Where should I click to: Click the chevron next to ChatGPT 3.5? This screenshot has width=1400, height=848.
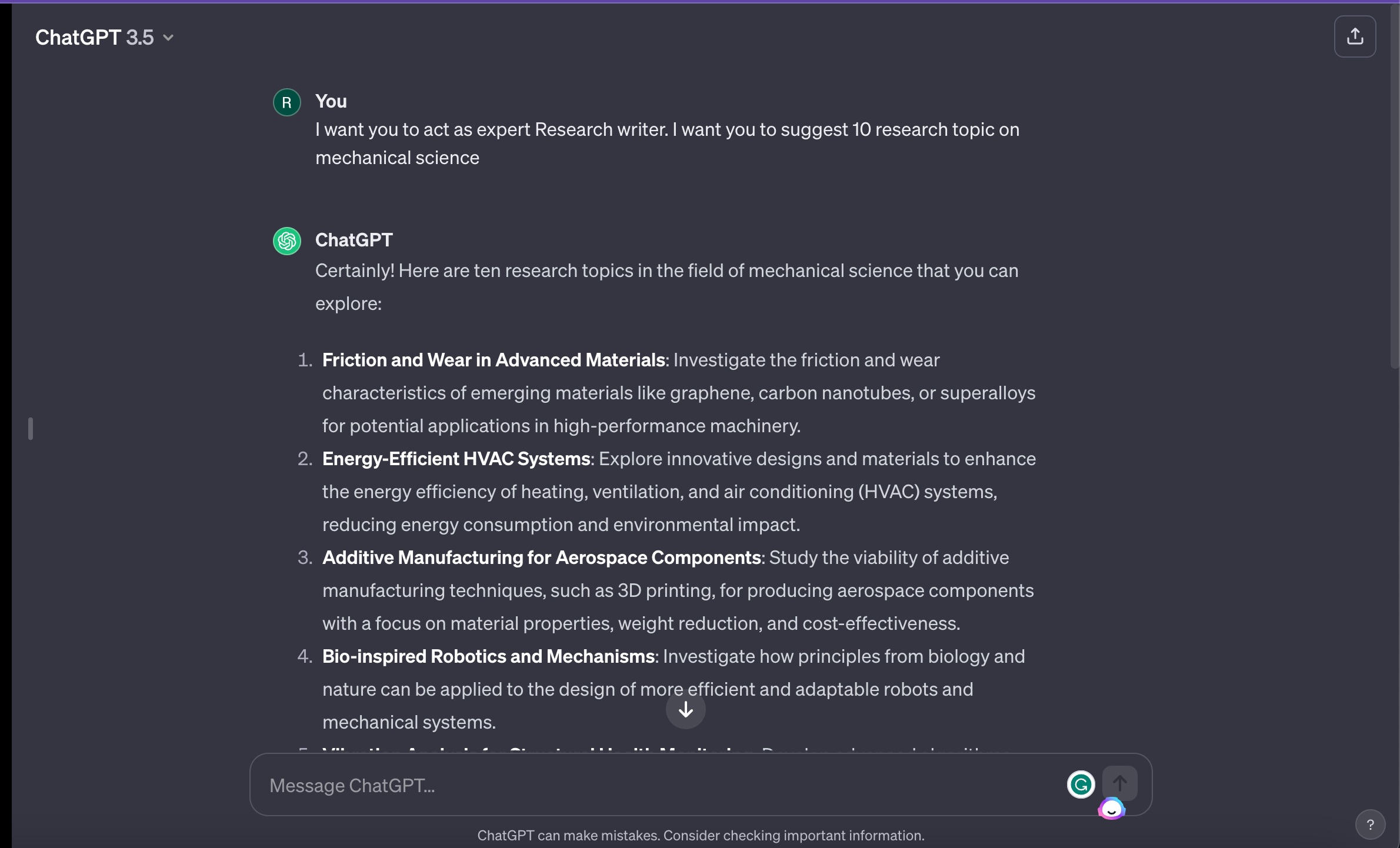168,38
